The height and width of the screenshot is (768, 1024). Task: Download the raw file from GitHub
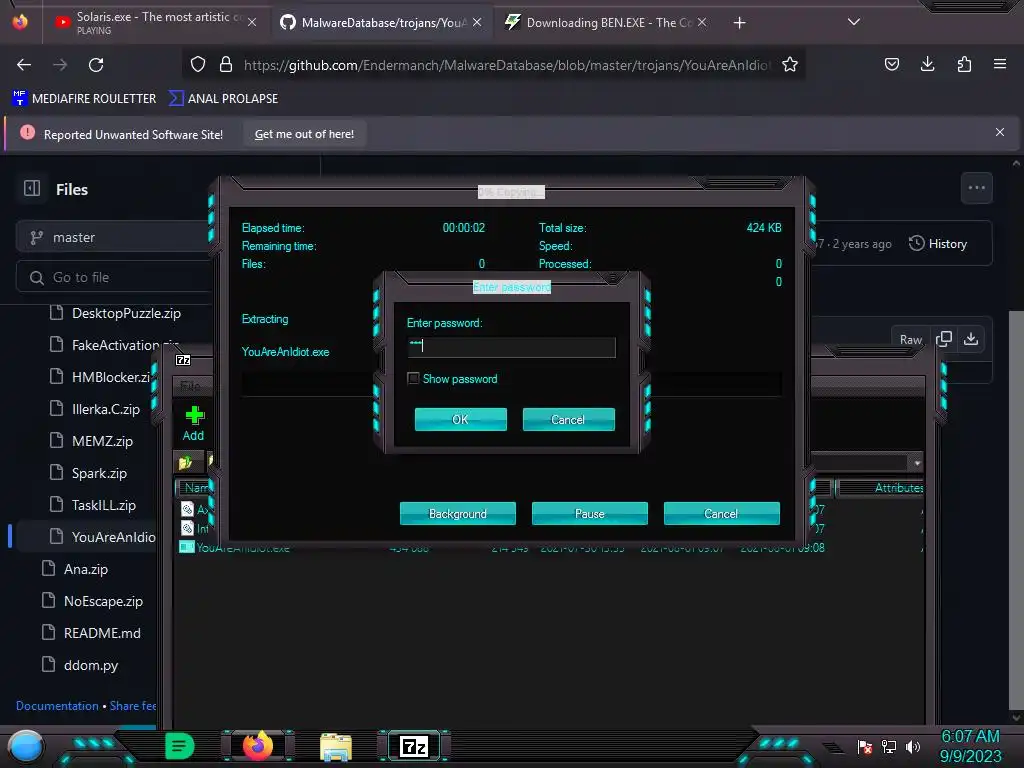click(971, 338)
